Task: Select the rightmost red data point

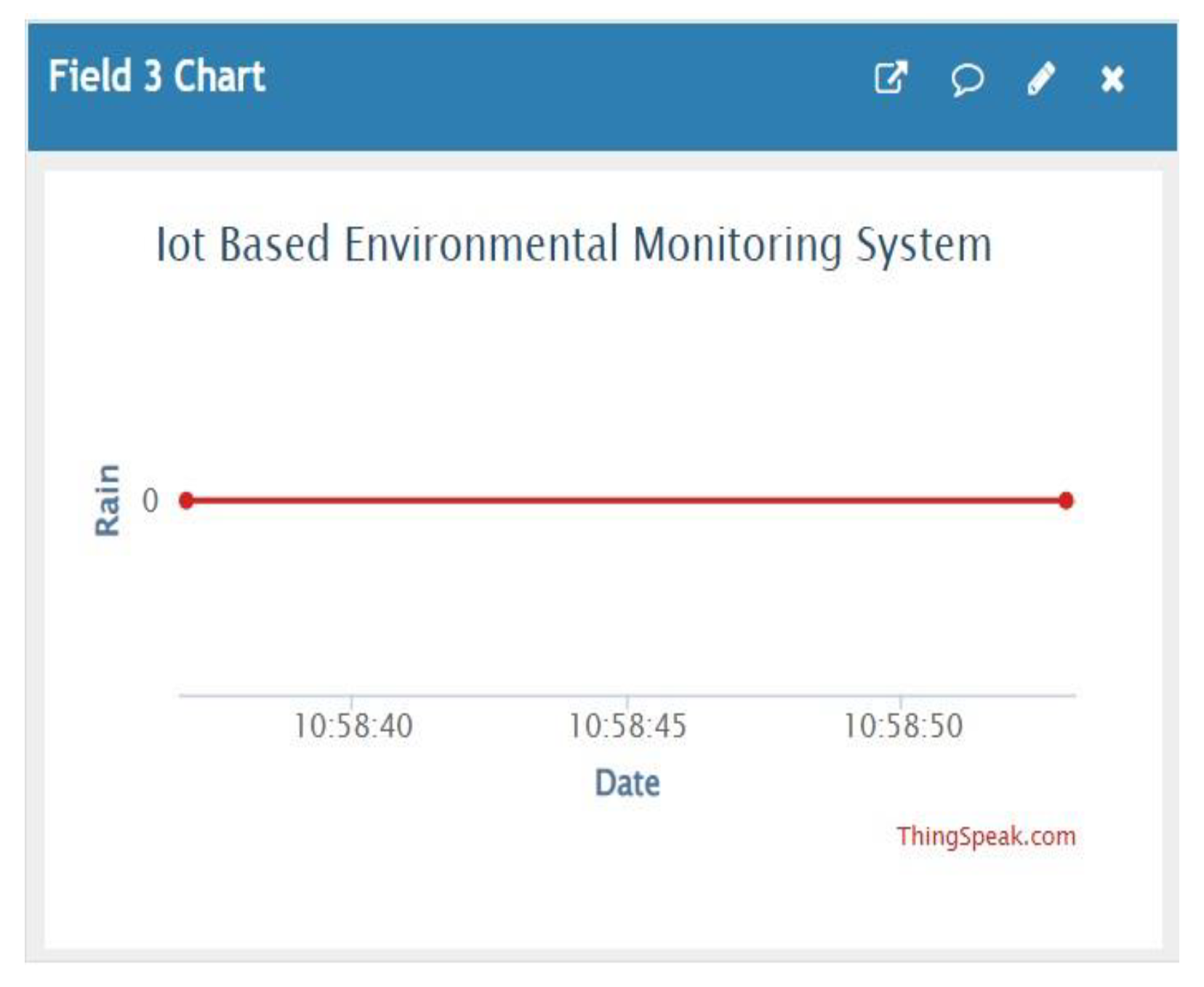Action: (x=1066, y=500)
